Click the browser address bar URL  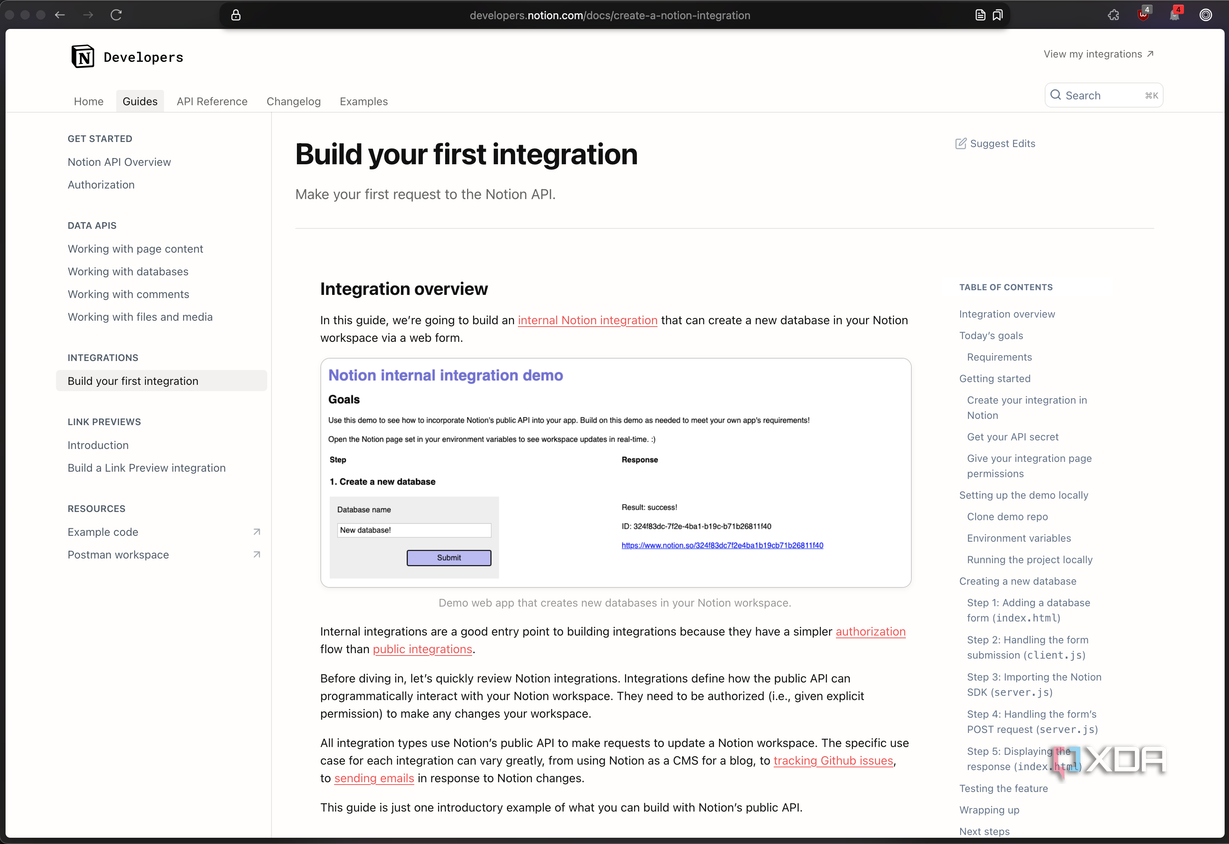pyautogui.click(x=610, y=15)
